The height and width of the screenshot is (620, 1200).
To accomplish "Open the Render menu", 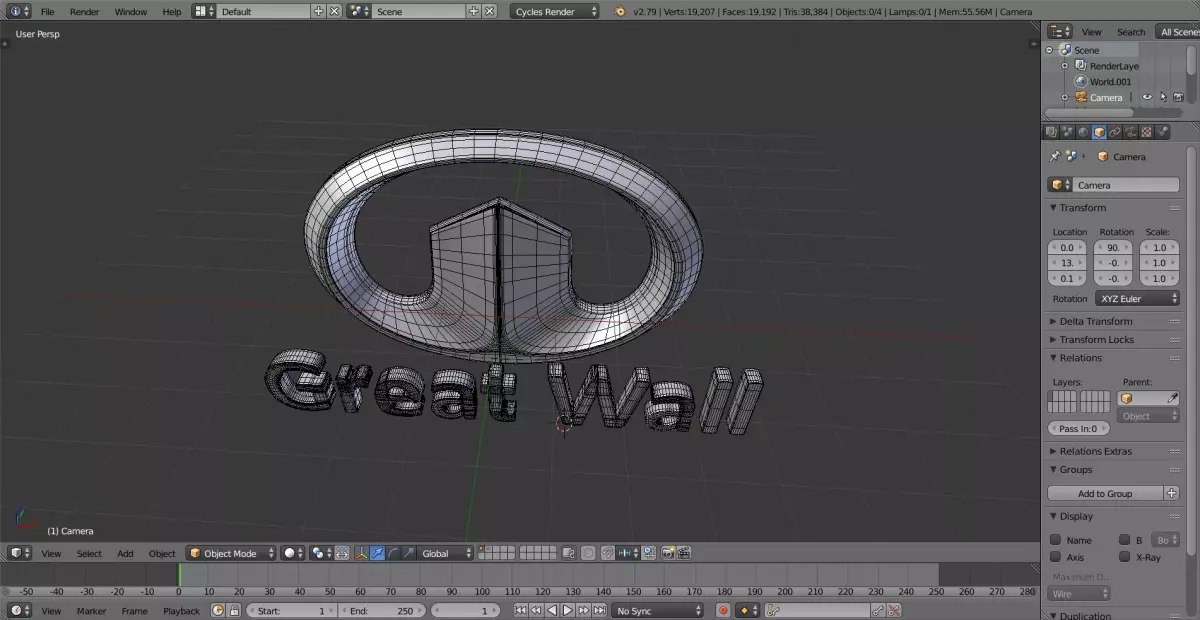I will (84, 11).
